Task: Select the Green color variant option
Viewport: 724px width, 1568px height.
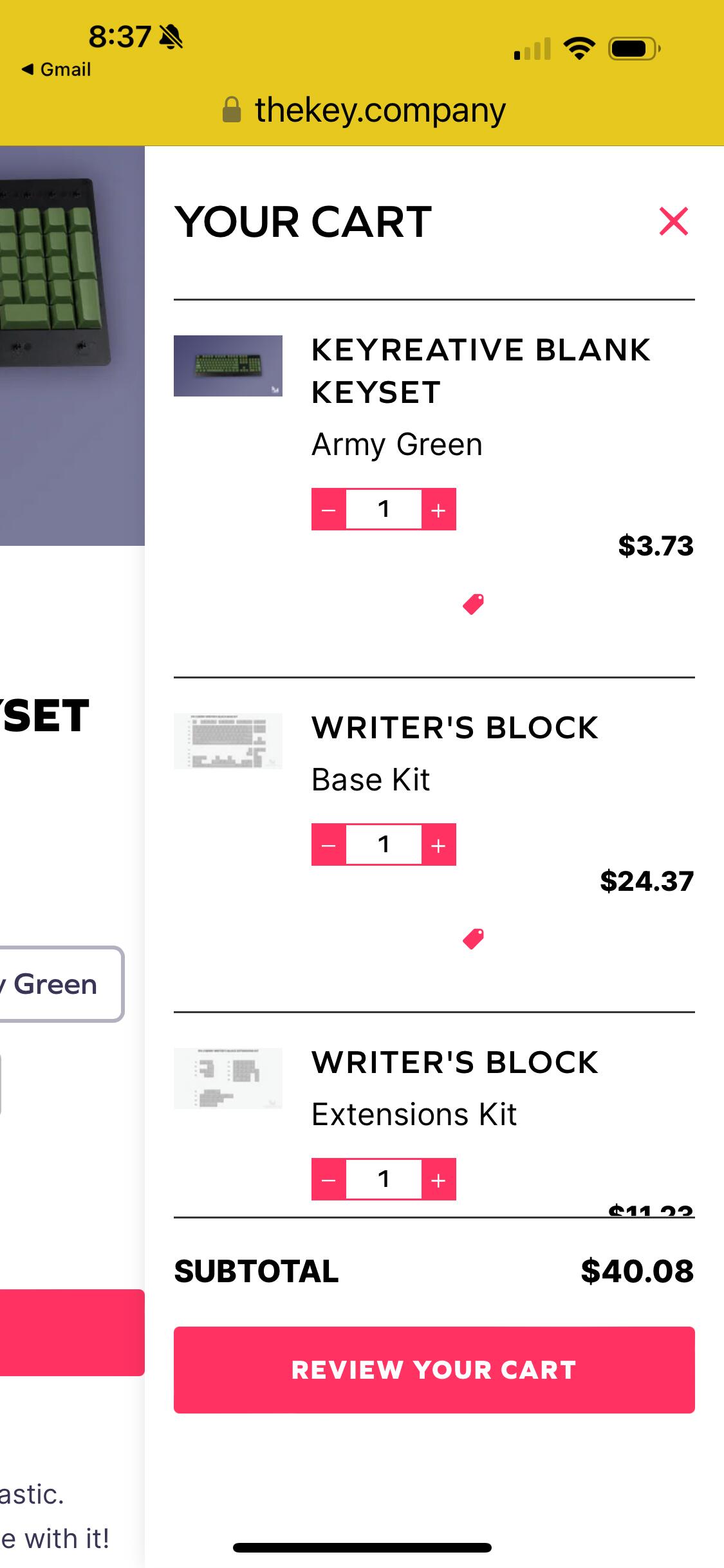Action: point(58,984)
